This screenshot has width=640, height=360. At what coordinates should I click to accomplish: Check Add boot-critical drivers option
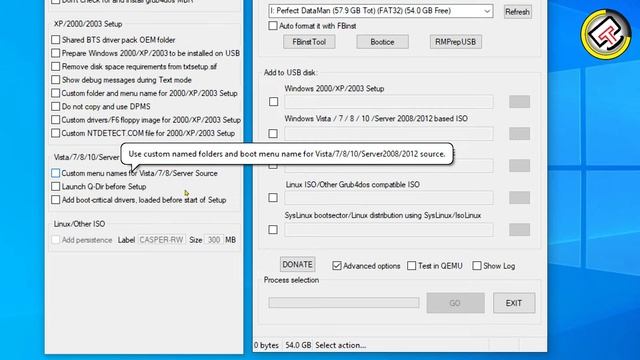click(x=56, y=200)
